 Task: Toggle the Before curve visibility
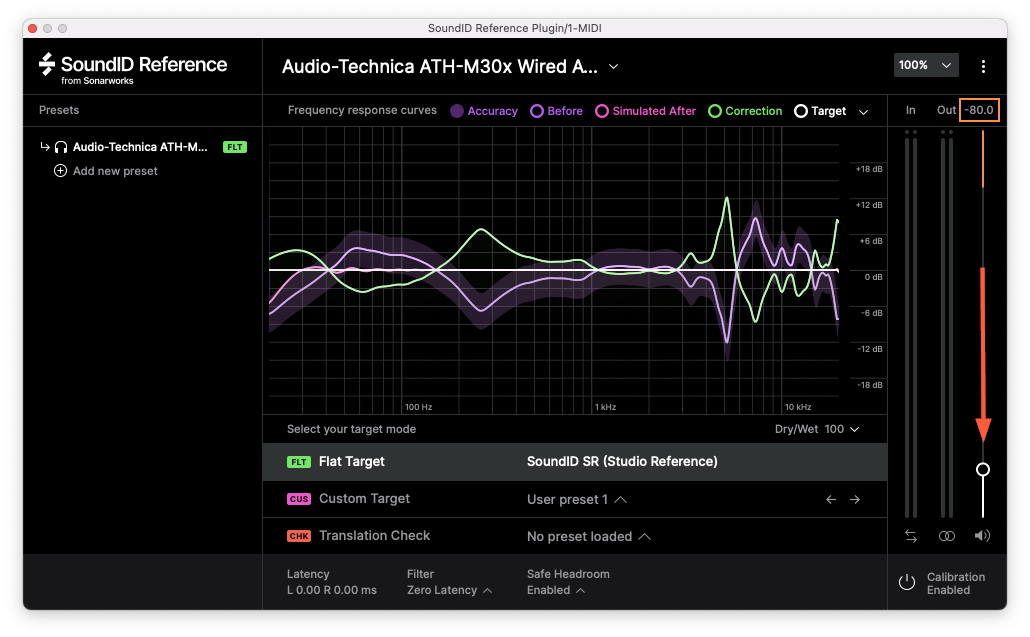tap(538, 111)
